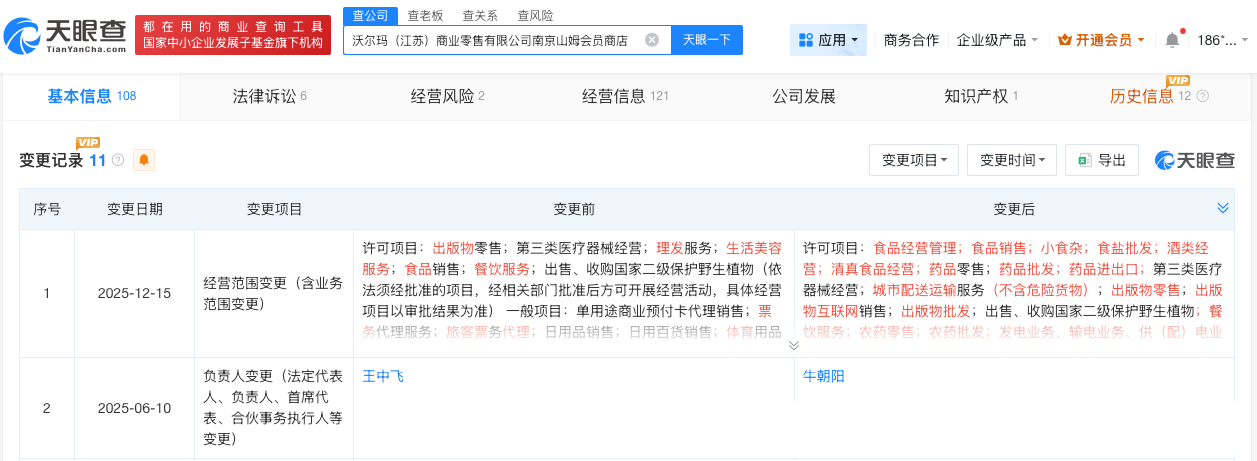The width and height of the screenshot is (1257, 461).
Task: Switch to the 法律诉讼 tab
Action: (x=269, y=96)
